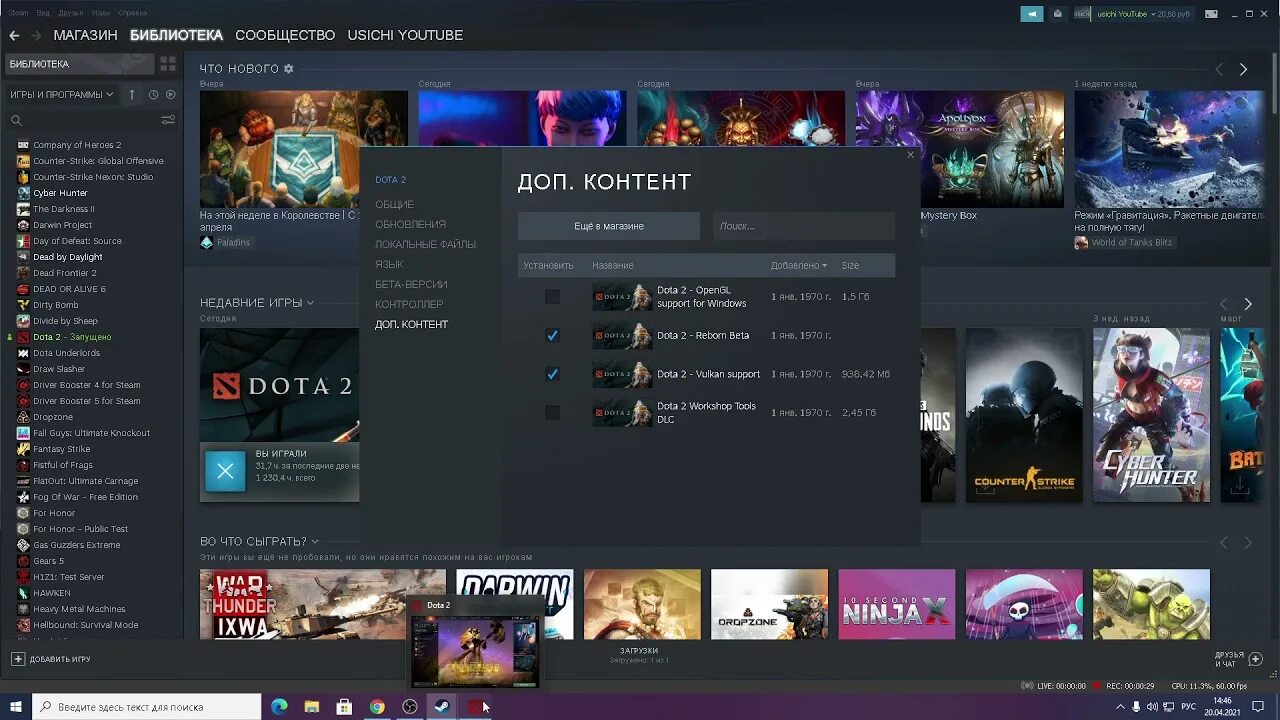This screenshot has width=1280, height=720.
Task: Click the red Dota 2 taskbar icon
Action: click(475, 707)
